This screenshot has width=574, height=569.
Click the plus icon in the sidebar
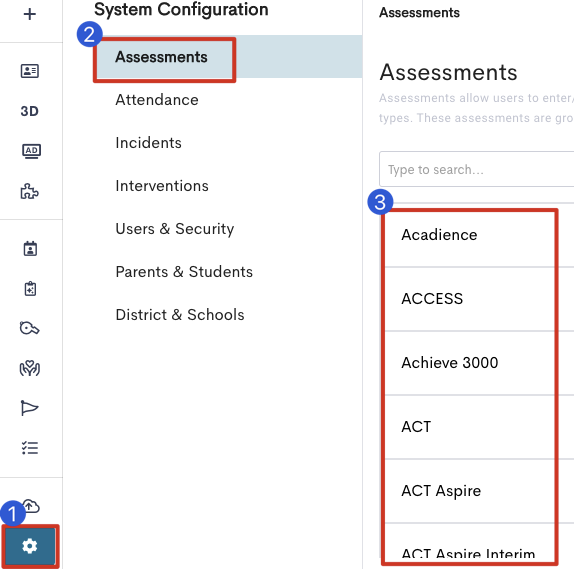pyautogui.click(x=30, y=14)
